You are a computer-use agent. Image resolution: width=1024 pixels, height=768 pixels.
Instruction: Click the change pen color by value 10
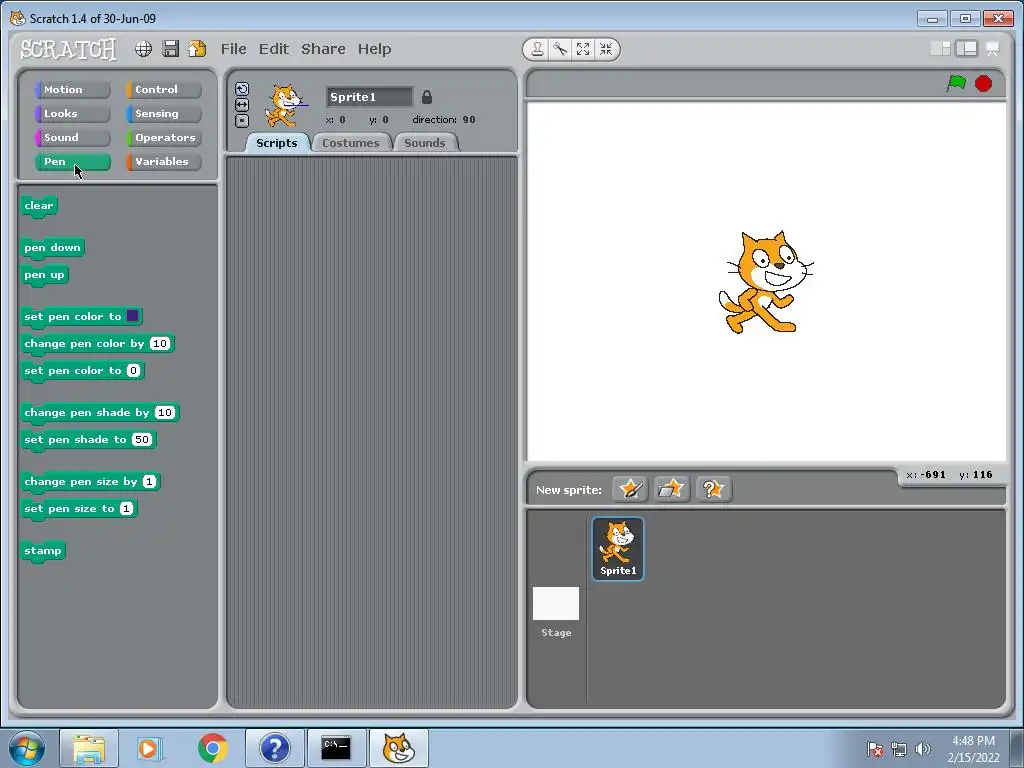(159, 344)
